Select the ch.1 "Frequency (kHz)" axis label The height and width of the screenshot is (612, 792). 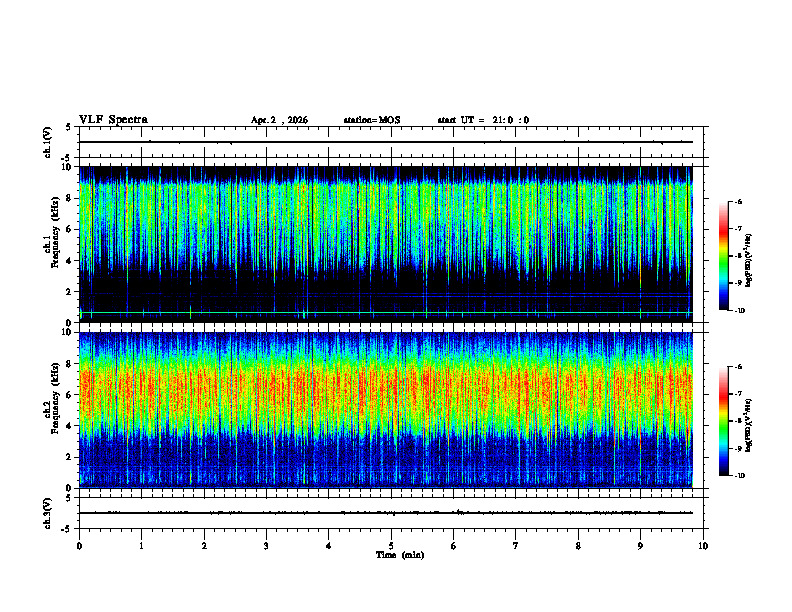pos(55,233)
